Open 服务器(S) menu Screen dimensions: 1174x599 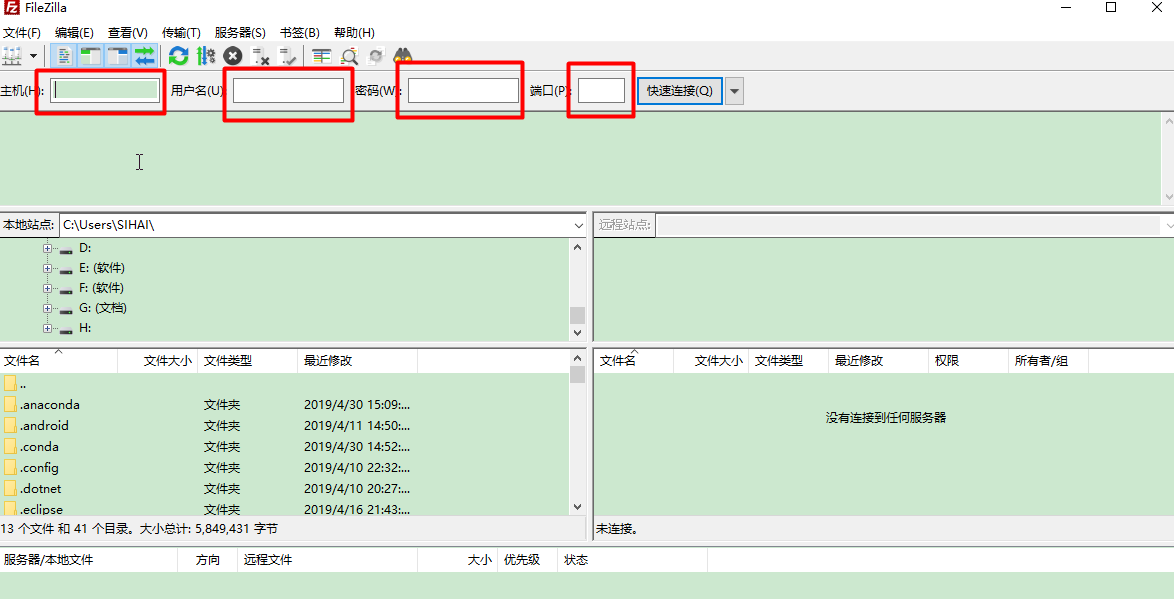tap(240, 33)
